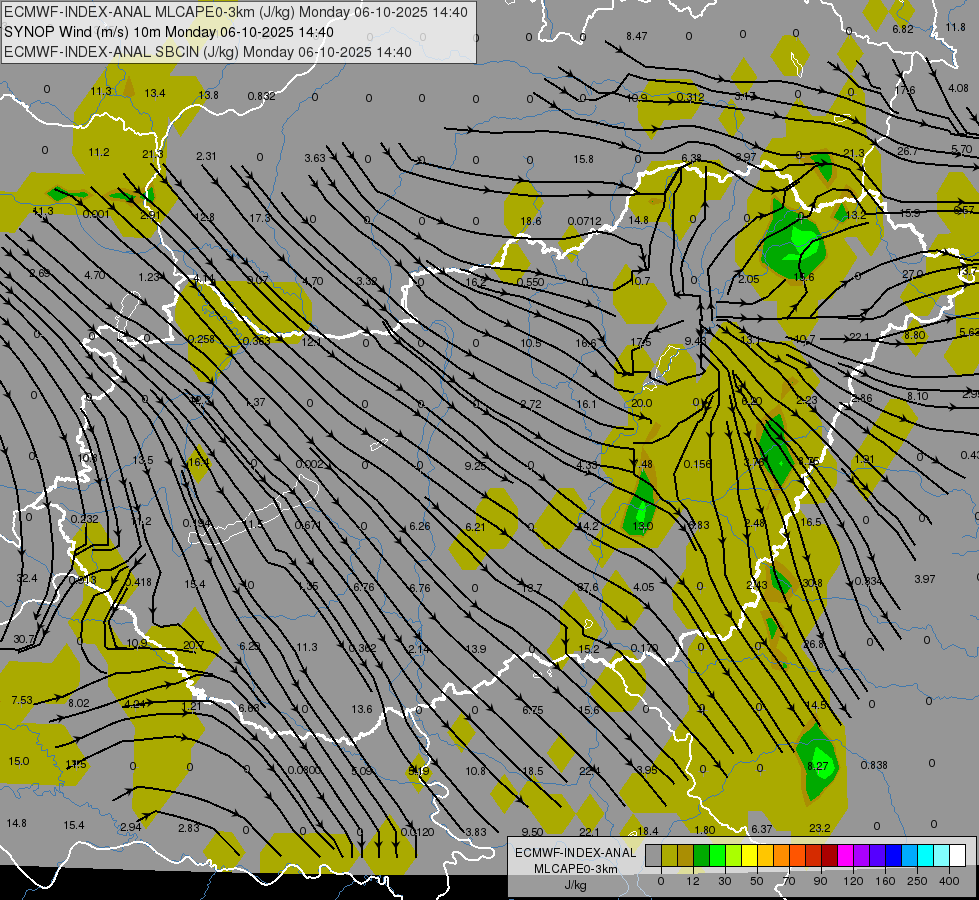This screenshot has width=979, height=900.
Task: Click the value 0.170
Action: pyautogui.click(x=644, y=648)
